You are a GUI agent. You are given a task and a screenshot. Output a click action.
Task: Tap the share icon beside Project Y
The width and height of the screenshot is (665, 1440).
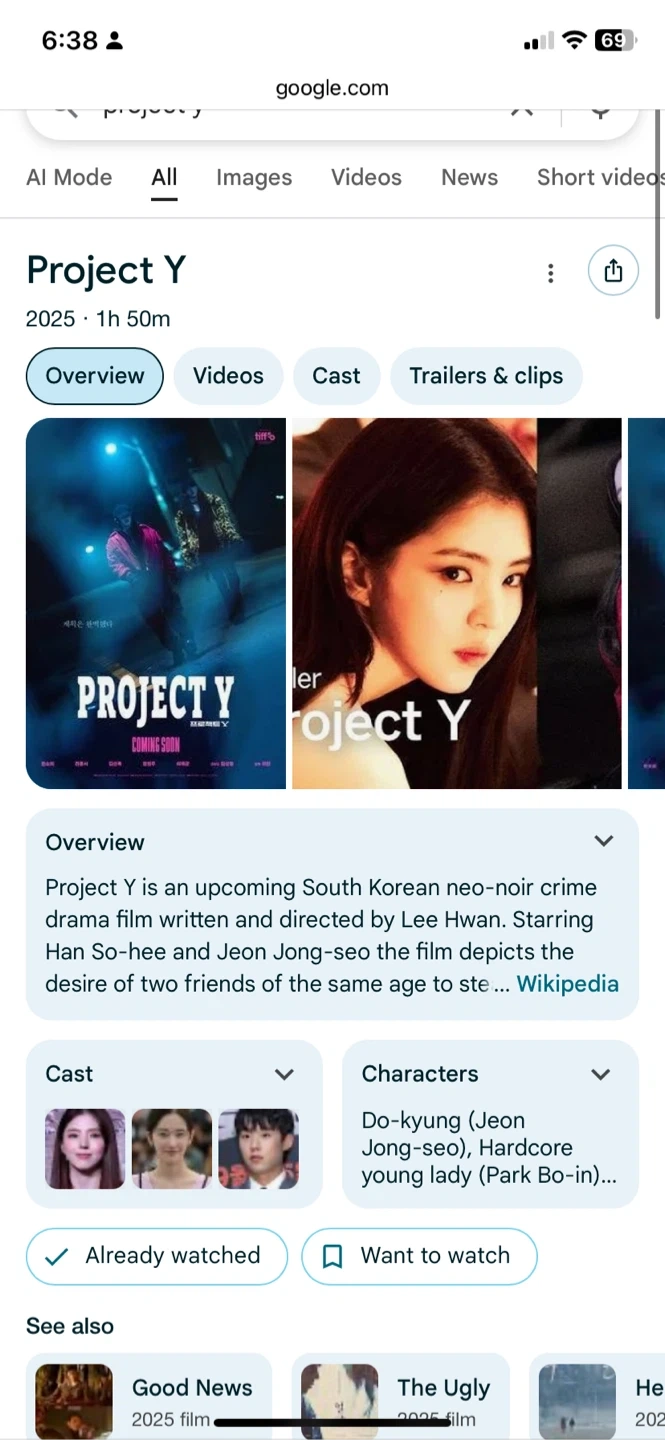point(613,271)
